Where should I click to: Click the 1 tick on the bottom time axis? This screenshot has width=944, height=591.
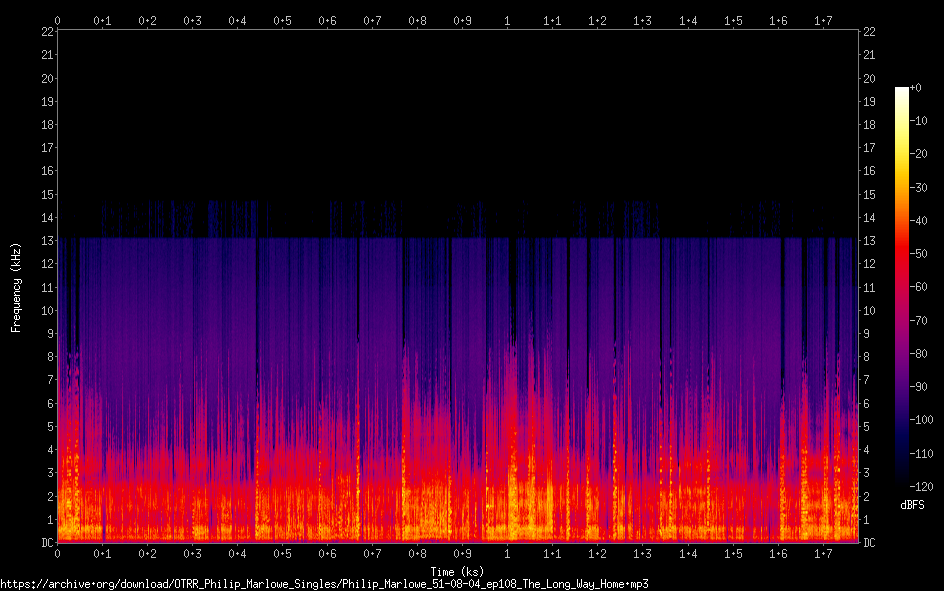pos(508,554)
